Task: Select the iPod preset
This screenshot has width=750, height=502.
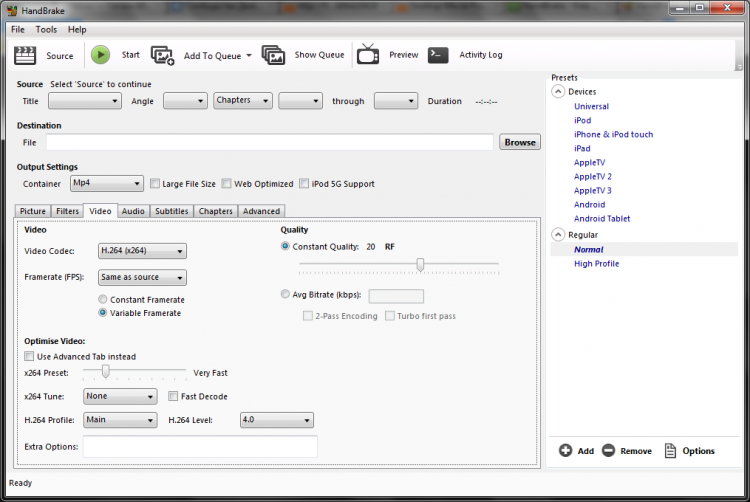Action: tap(583, 120)
